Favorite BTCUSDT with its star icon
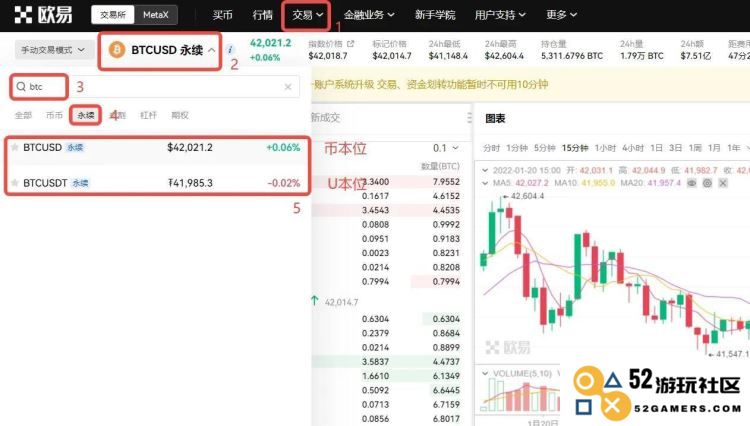Screen dimensions: 750x426 [x=15, y=183]
